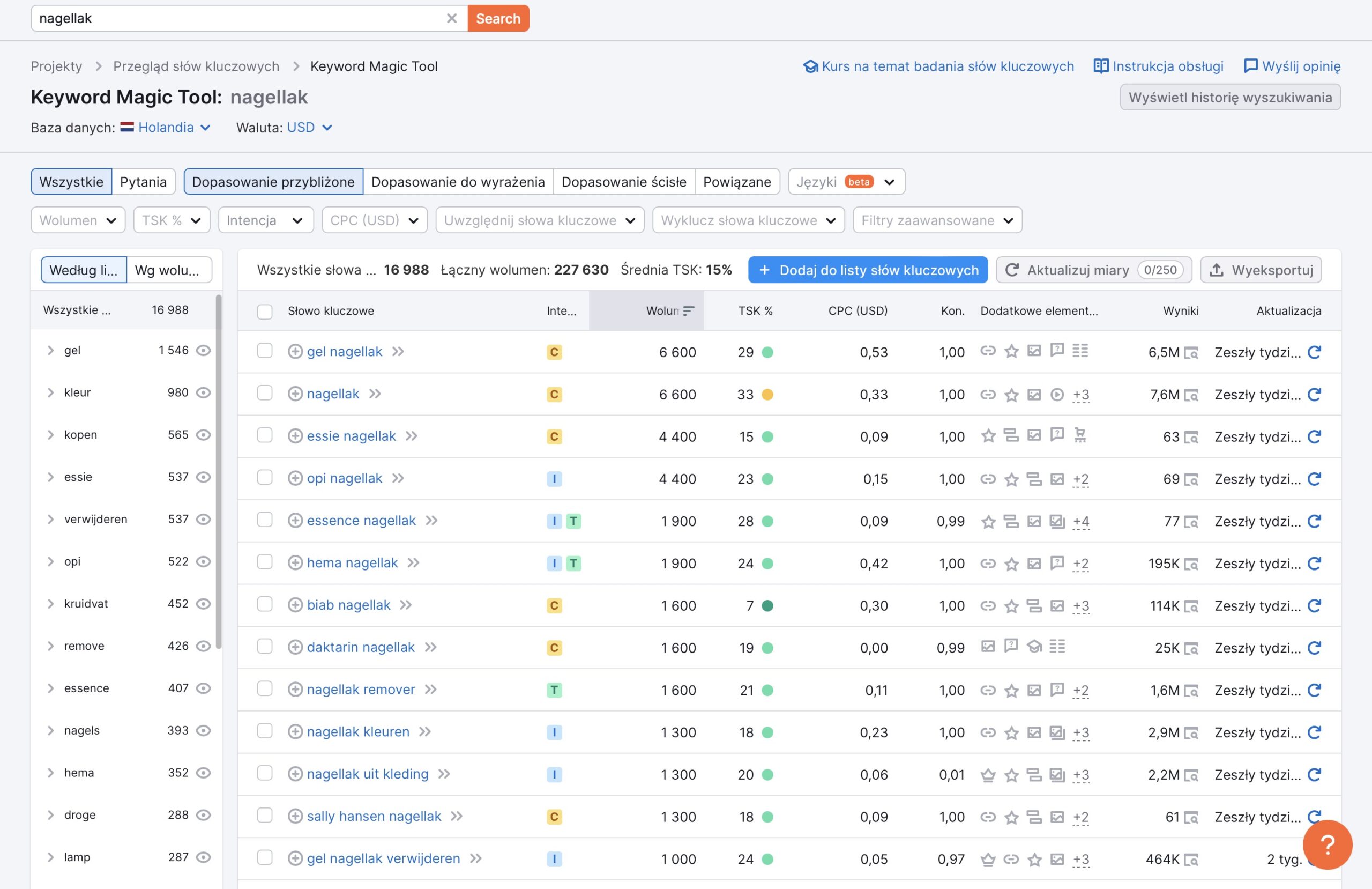Screen dimensions: 1372x889
Task: Open double-arrow next to biab nagellak
Action: 406,605
